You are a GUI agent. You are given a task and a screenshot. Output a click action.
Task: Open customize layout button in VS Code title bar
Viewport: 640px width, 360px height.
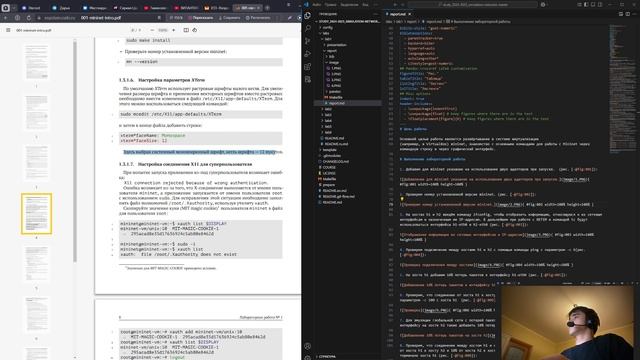[x=580, y=4]
